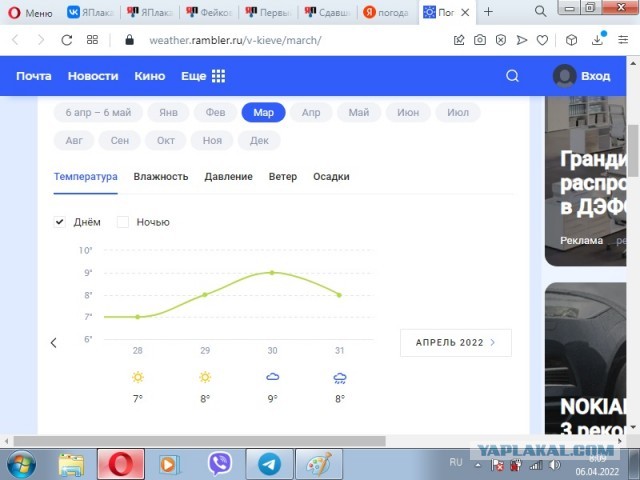The height and width of the screenshot is (480, 640).
Task: Select the Дек month chip
Action: click(x=259, y=140)
